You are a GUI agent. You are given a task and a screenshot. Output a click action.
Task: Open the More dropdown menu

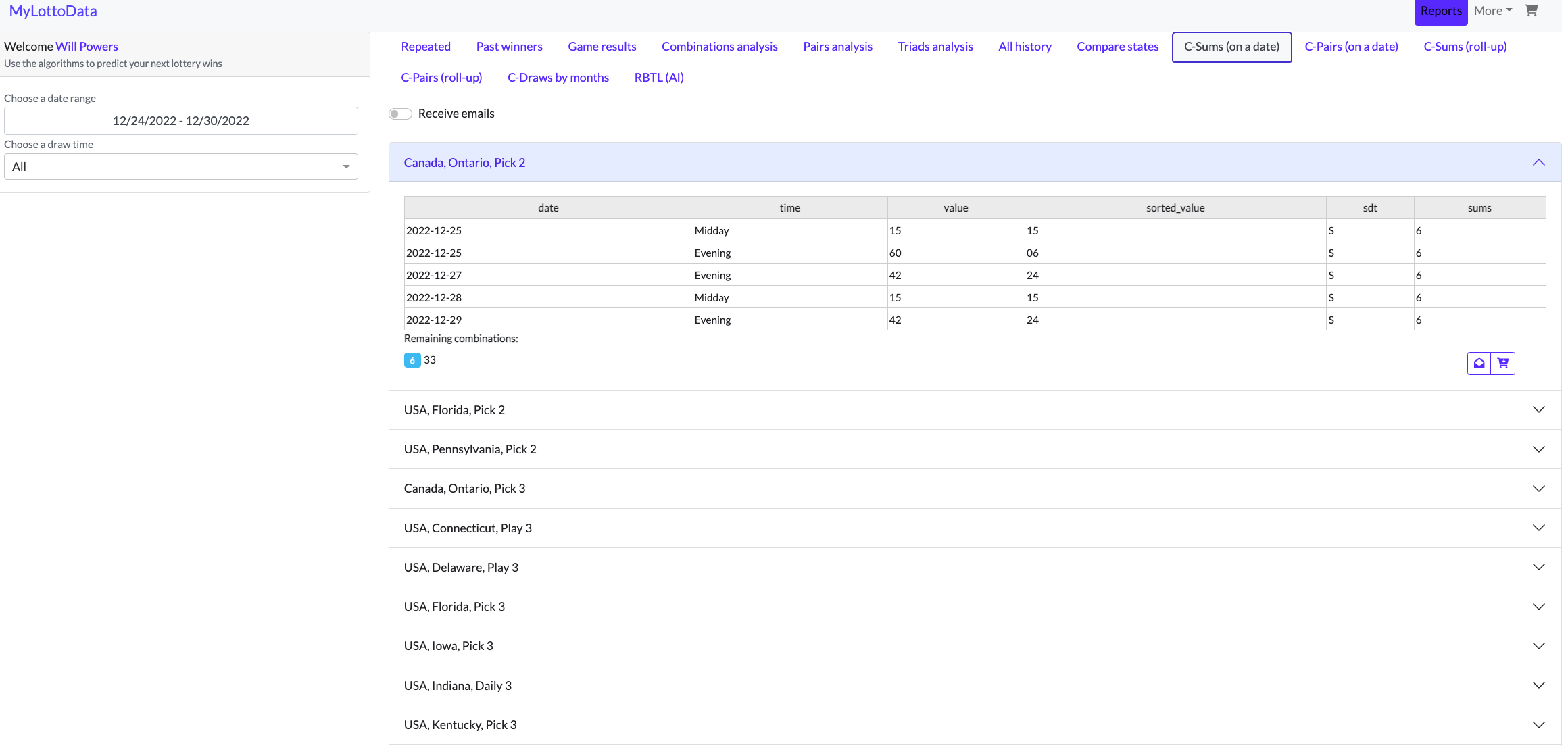1493,11
